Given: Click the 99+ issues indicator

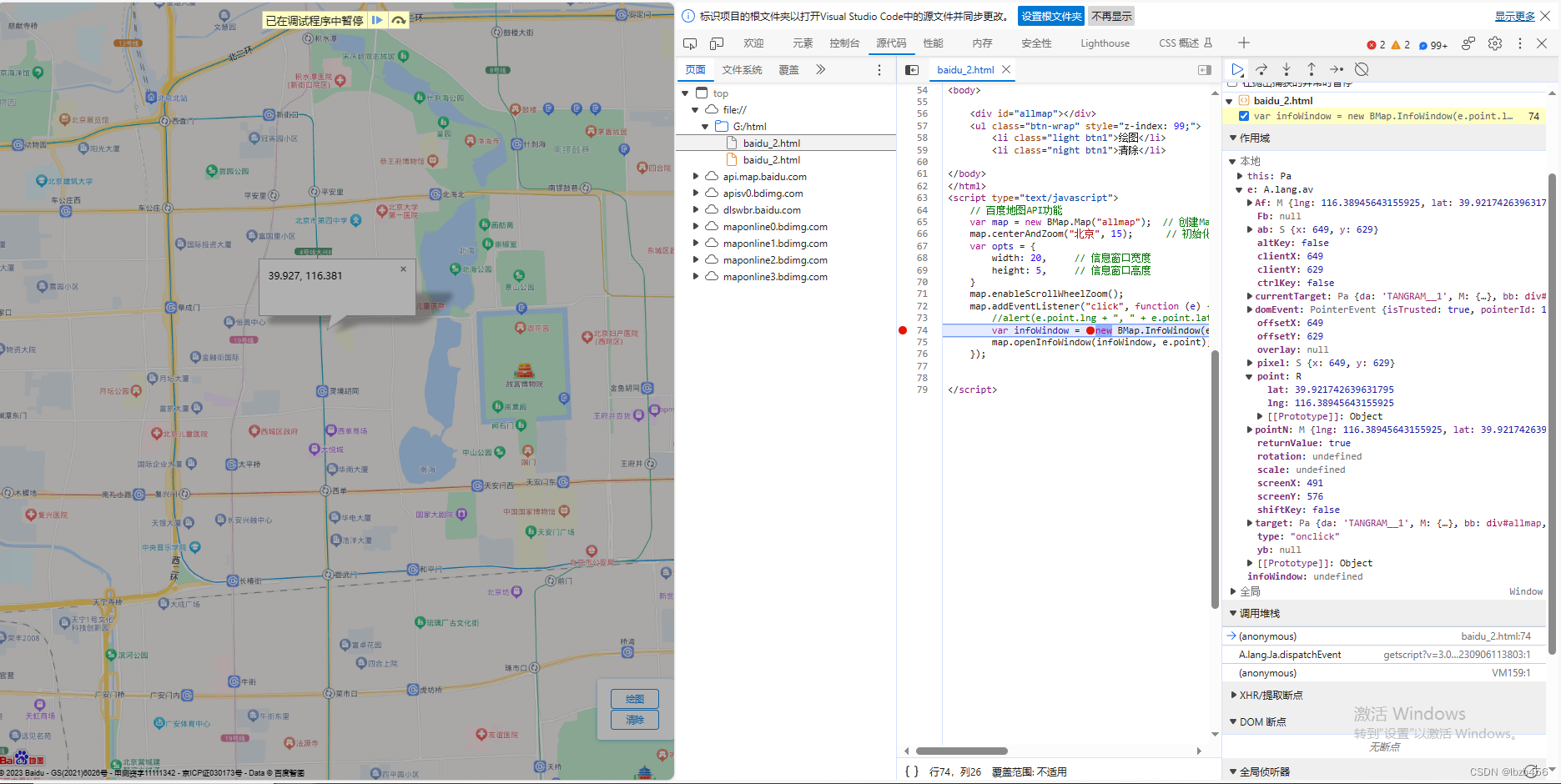Looking at the screenshot, I should (1433, 44).
